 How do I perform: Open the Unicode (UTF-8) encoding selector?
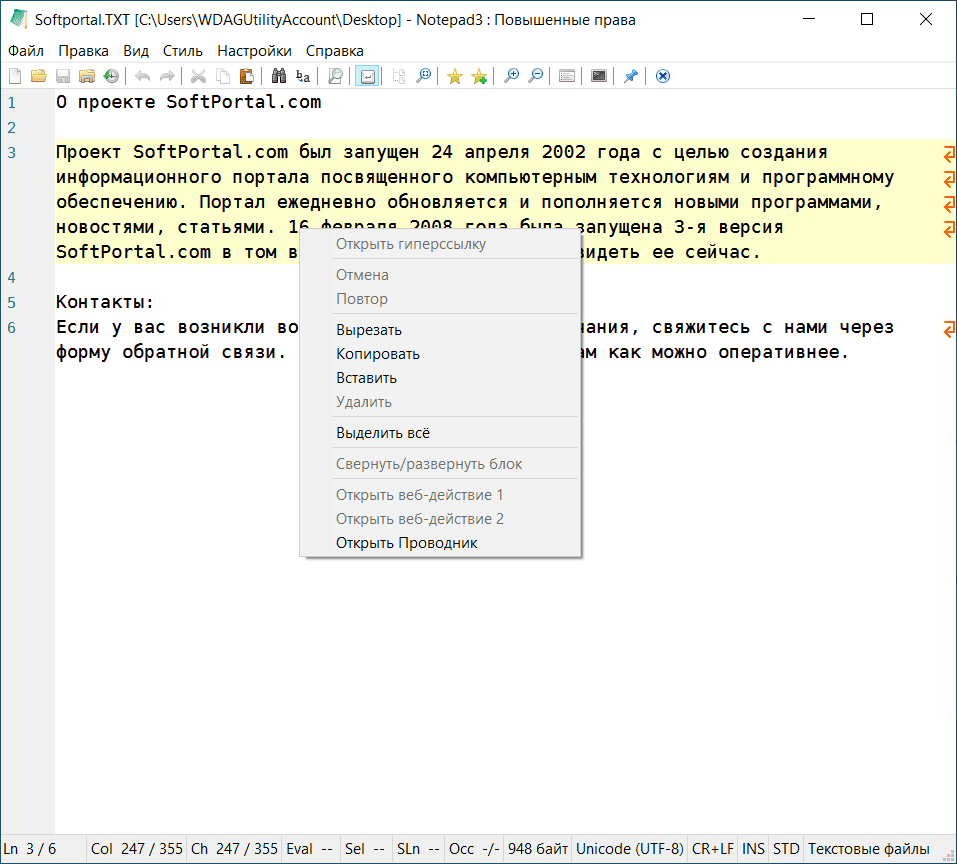coord(630,849)
